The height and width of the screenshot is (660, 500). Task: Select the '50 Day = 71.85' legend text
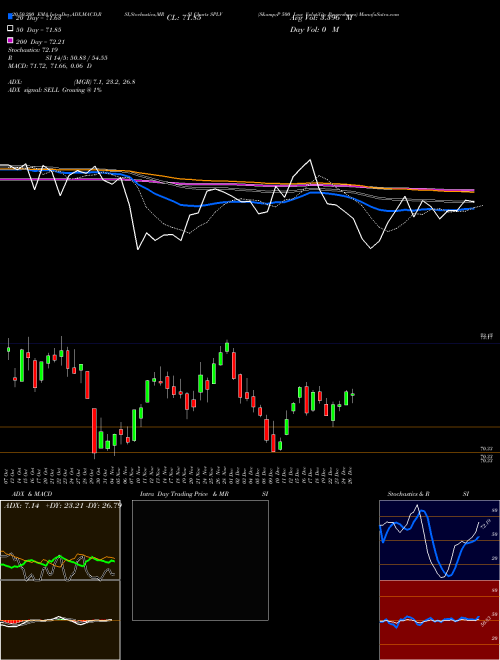(x=39, y=30)
